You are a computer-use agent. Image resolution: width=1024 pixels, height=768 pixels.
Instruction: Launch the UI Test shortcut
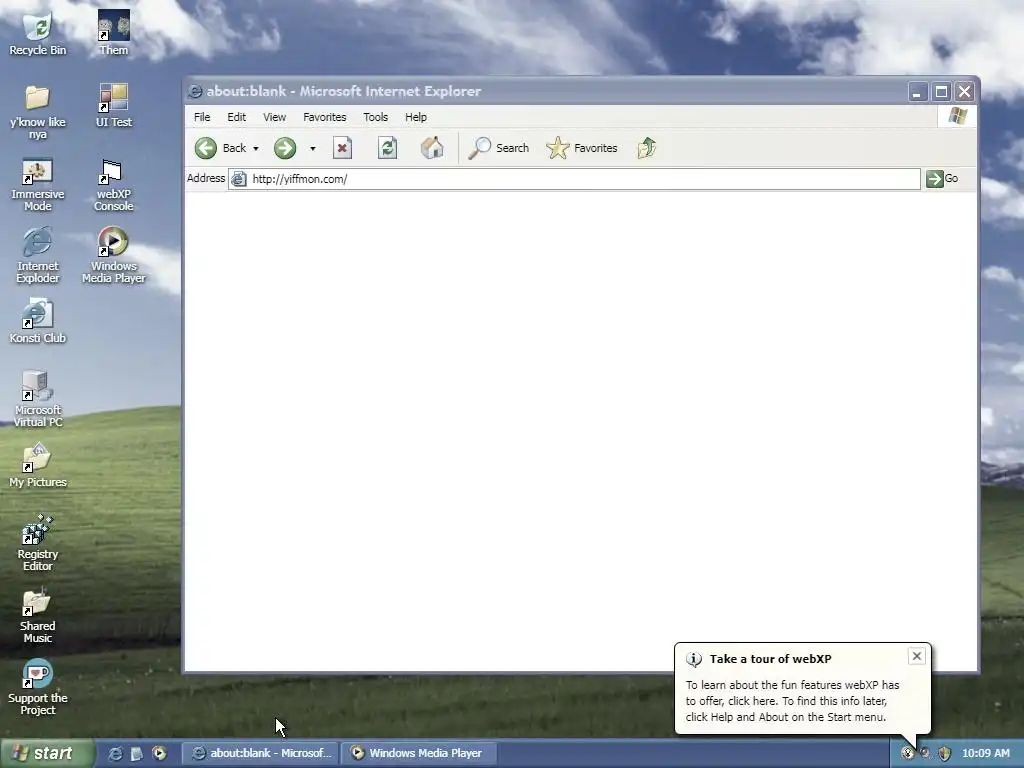[114, 106]
